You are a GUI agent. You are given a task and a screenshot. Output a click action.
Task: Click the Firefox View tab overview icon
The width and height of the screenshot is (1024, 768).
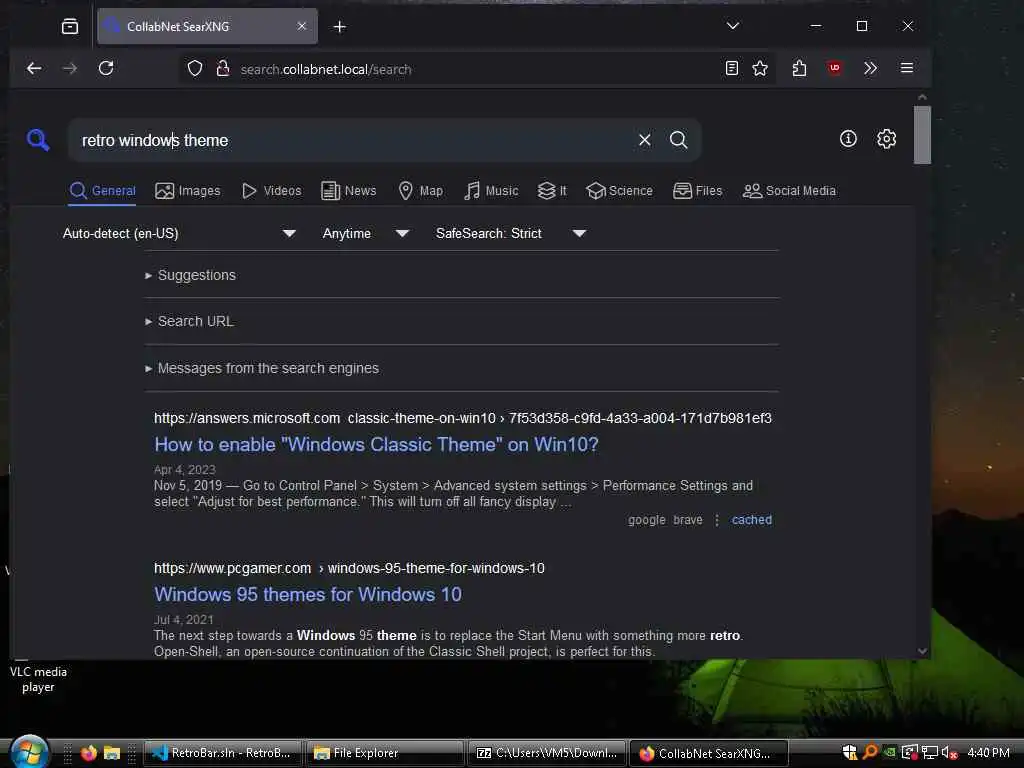click(70, 26)
